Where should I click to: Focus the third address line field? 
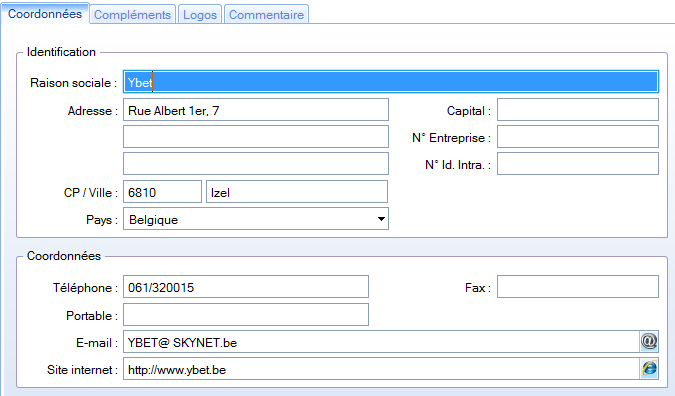(256, 164)
